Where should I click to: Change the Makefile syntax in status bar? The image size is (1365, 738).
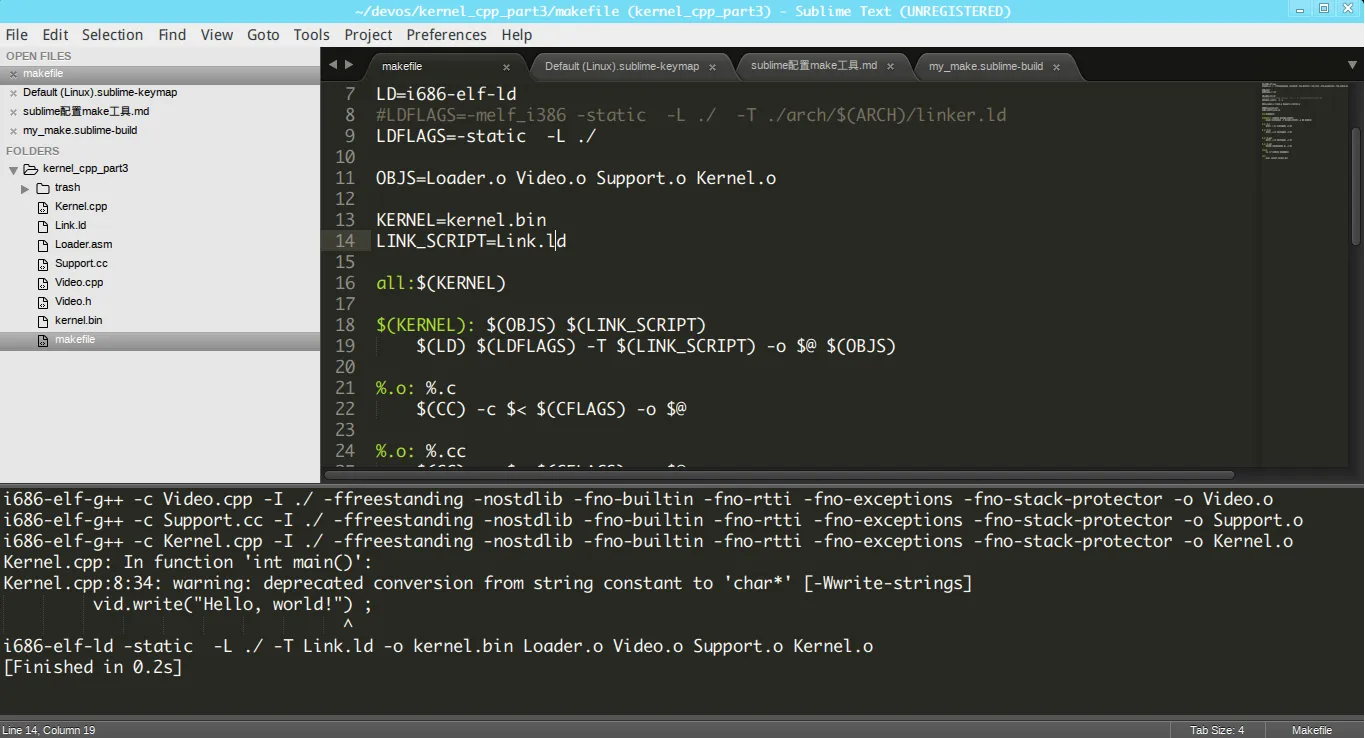pos(1311,730)
